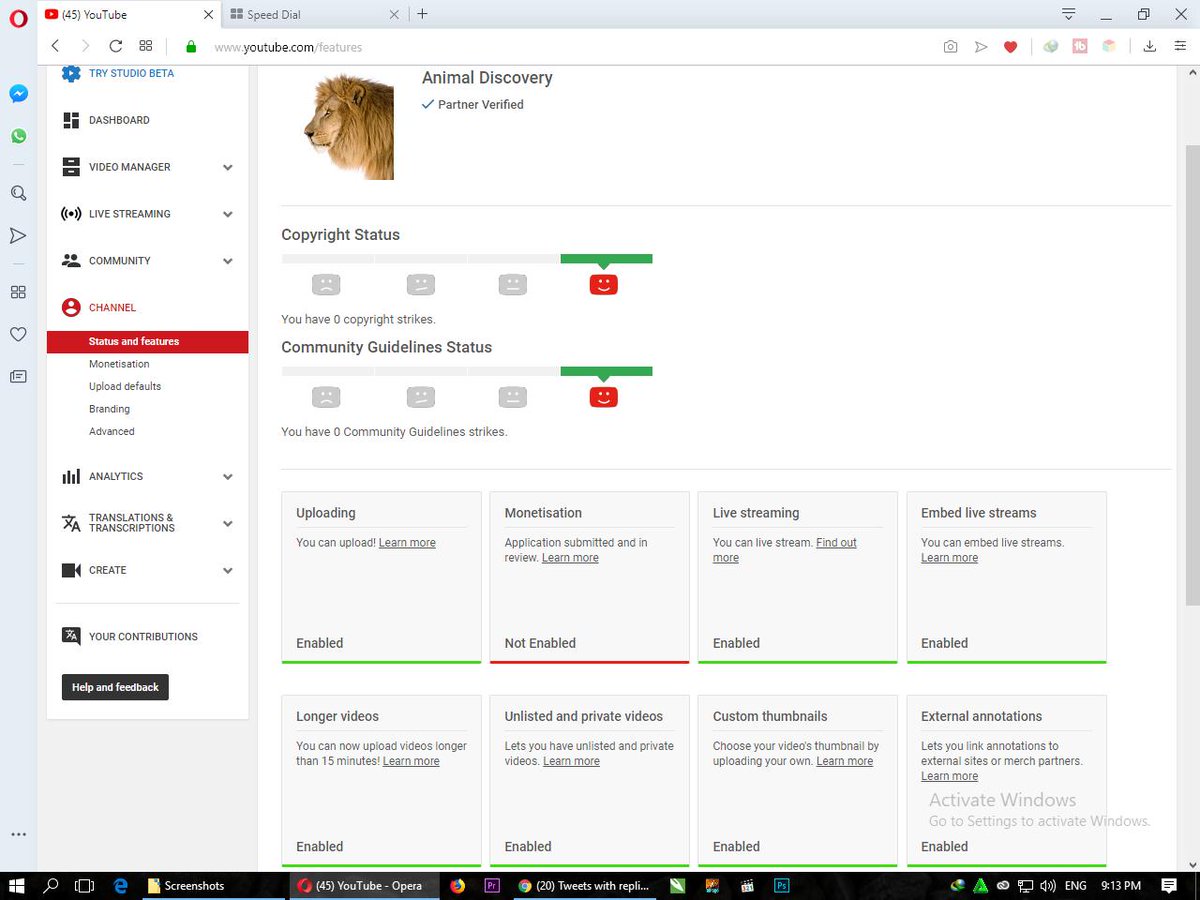Open Upload defaults settings
Screen dimensions: 1200x900
125,386
